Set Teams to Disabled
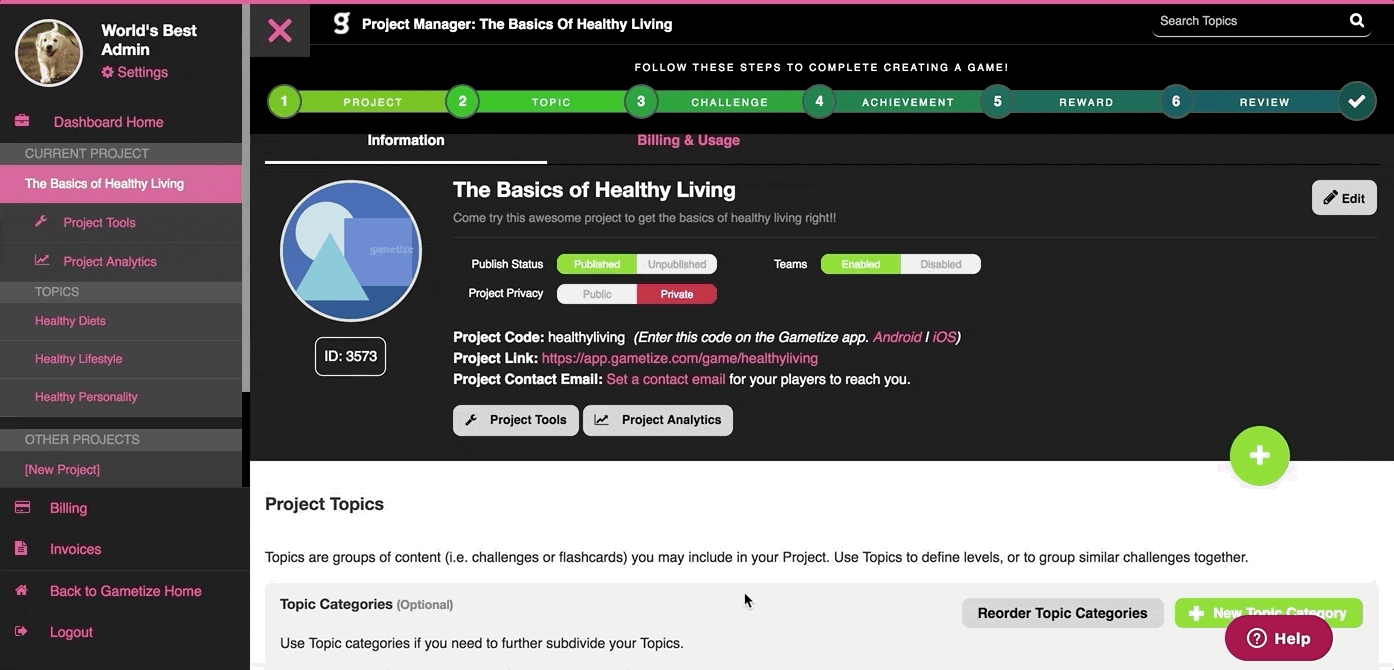The image size is (1394, 670). [x=941, y=264]
